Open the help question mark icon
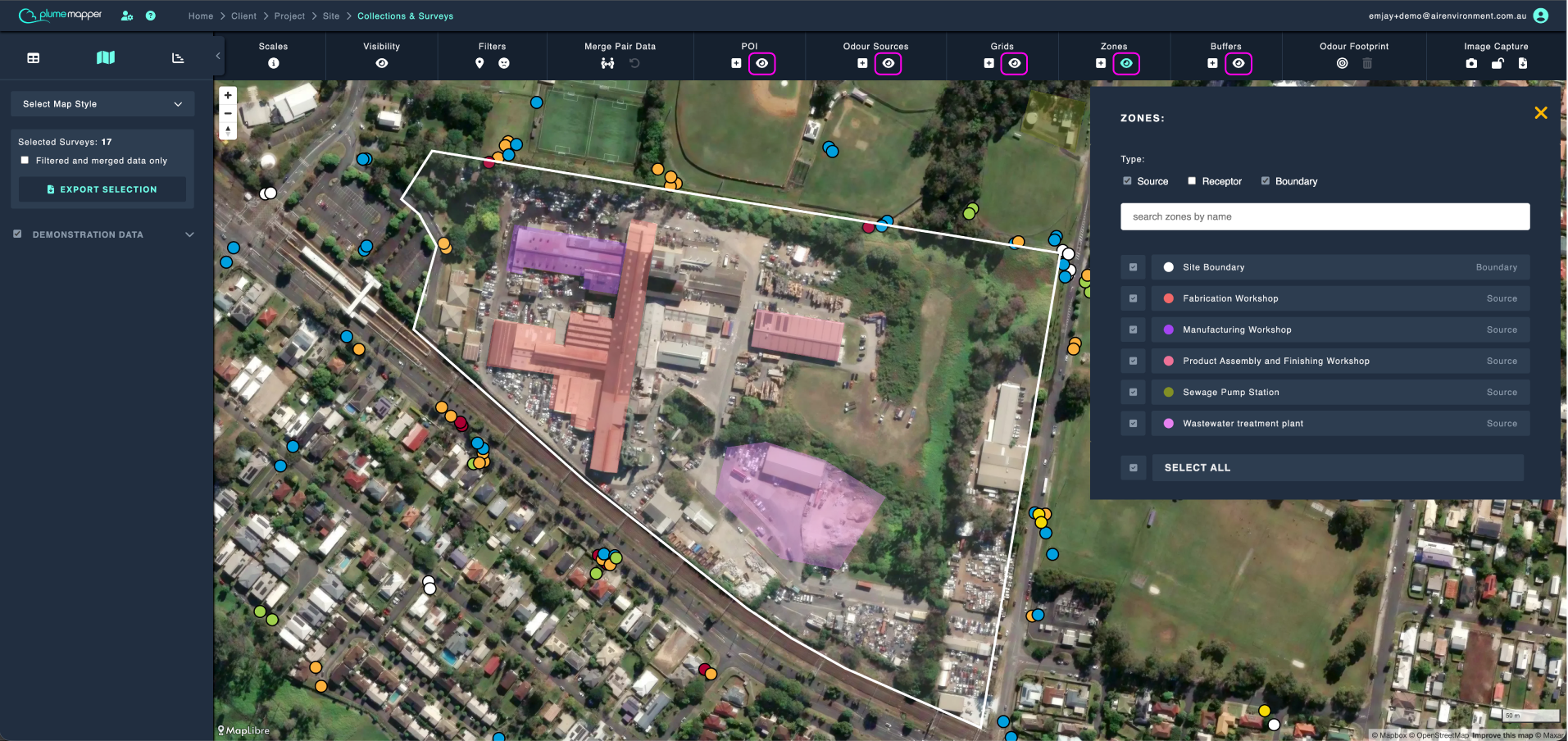This screenshot has height=741, width=1568. pos(151,16)
